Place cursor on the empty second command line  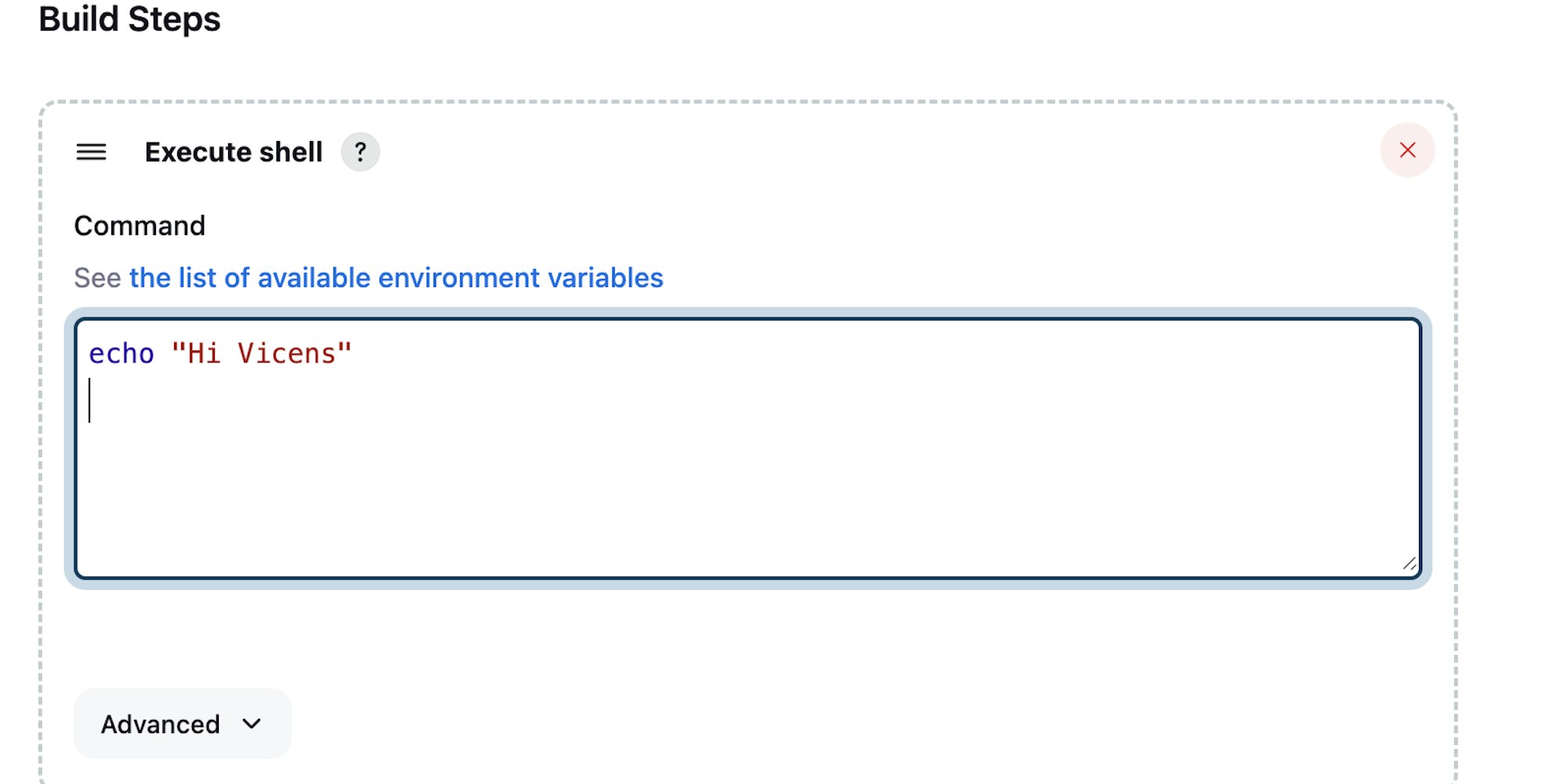pyautogui.click(x=314, y=401)
